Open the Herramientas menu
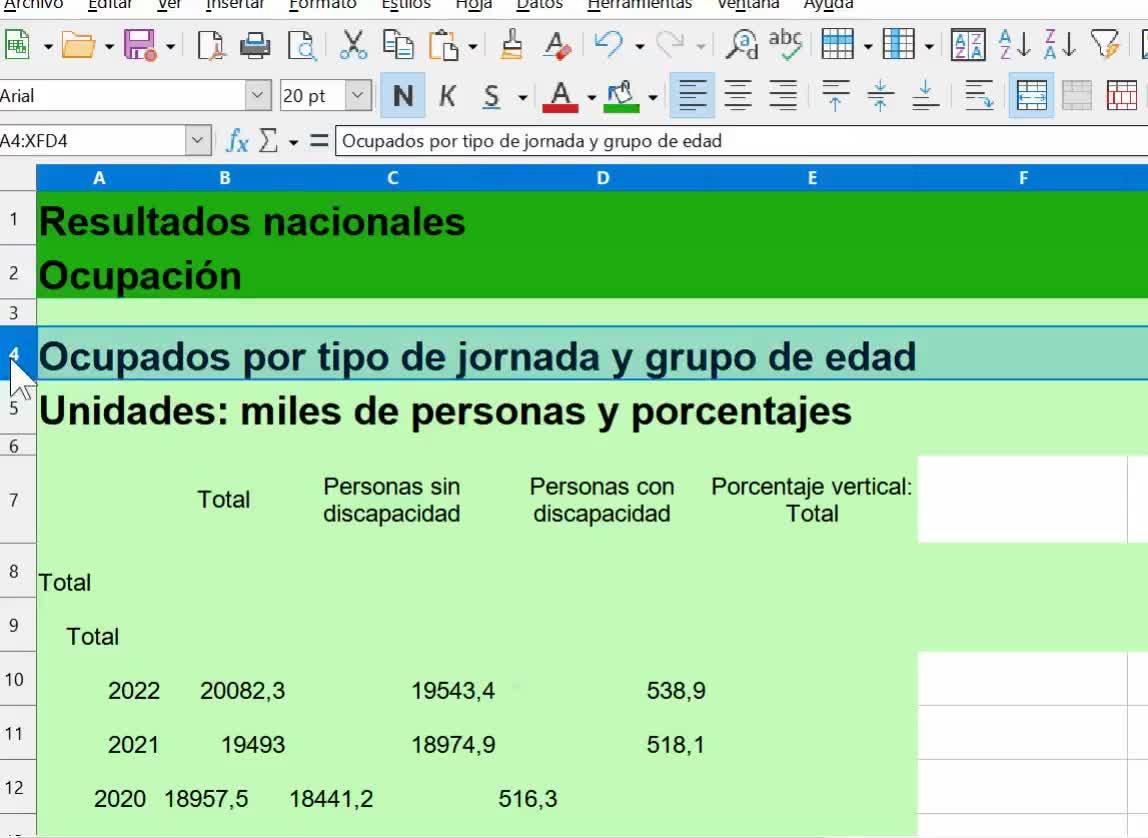The height and width of the screenshot is (838, 1148). click(640, 4)
